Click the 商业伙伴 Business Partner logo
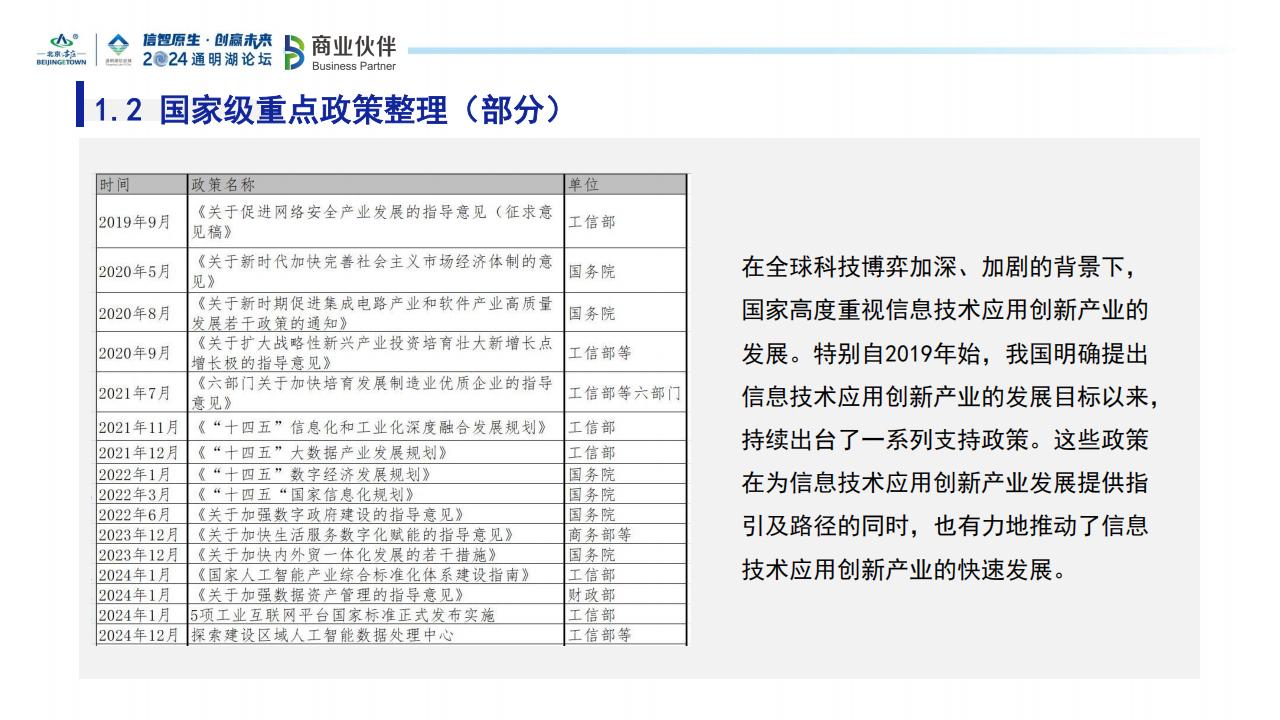The image size is (1280, 720). (340, 52)
